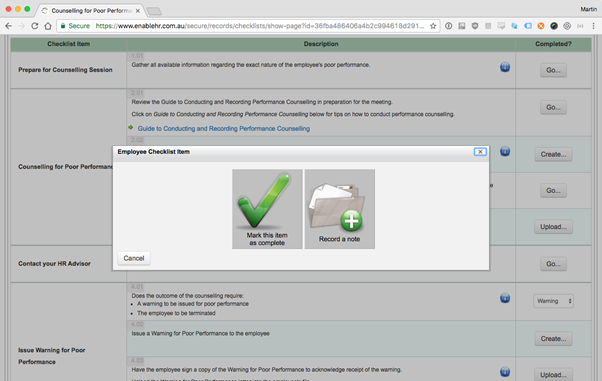Screen dimensions: 602x381
Task: Click the browser home icon
Action: click(x=48, y=26)
